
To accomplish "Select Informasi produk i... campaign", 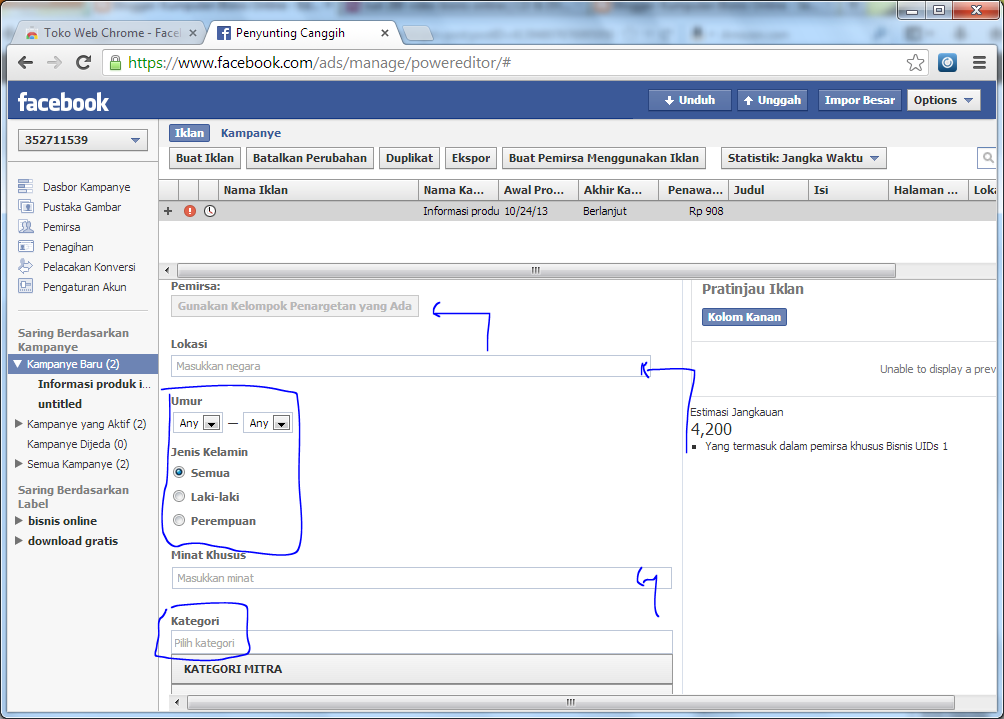I will [x=94, y=384].
